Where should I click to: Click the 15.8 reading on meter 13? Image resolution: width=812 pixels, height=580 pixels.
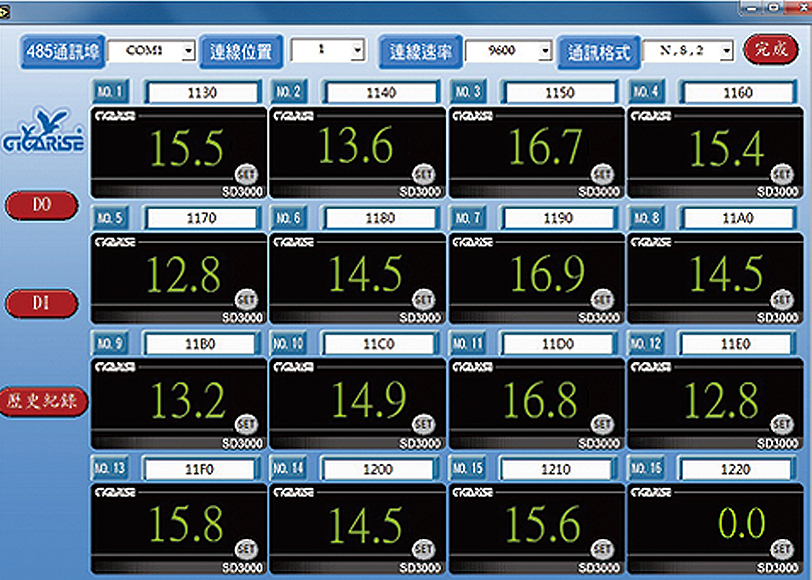186,524
